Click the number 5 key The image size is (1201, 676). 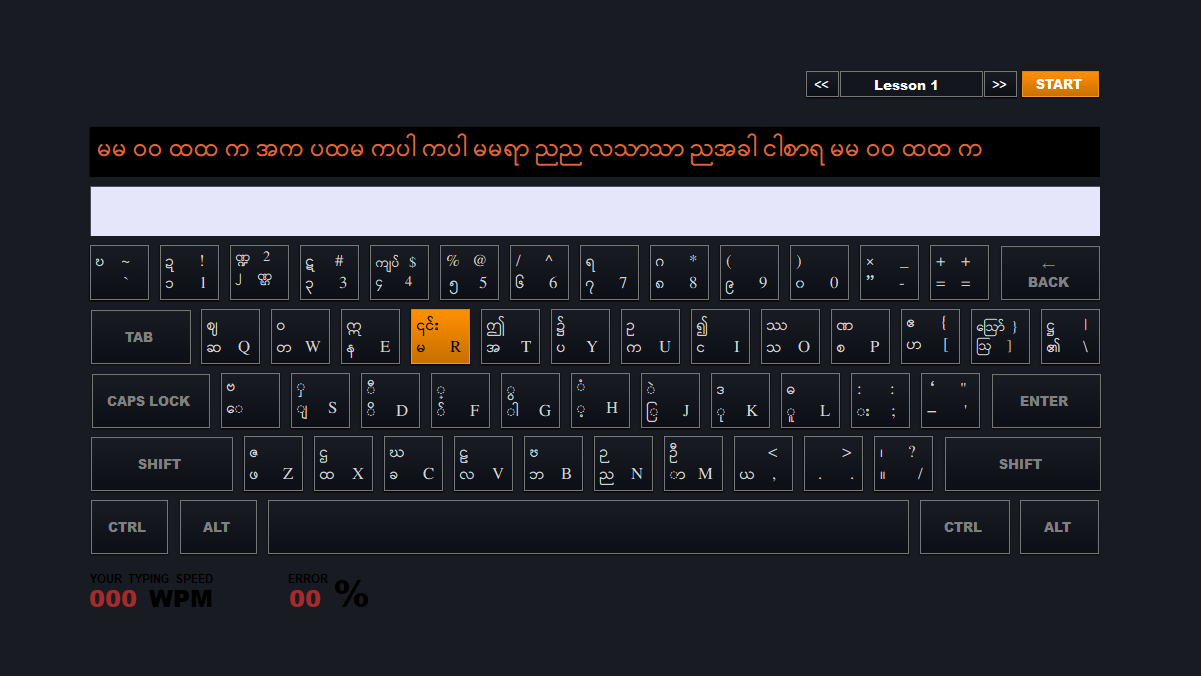click(469, 272)
